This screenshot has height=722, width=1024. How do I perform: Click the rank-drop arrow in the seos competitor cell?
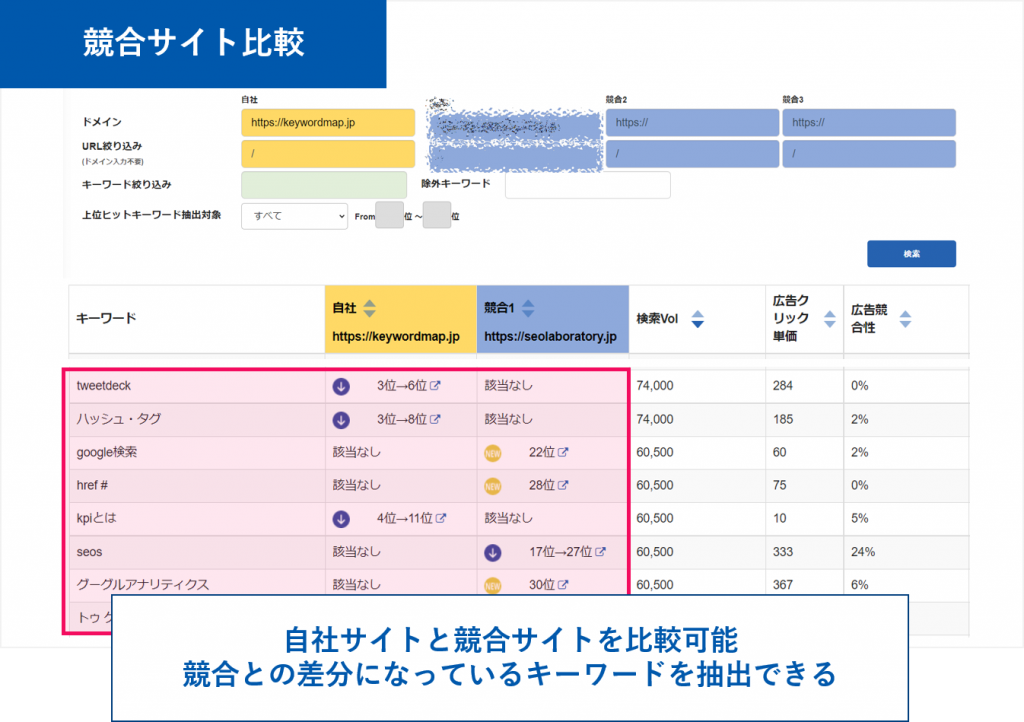pos(493,551)
